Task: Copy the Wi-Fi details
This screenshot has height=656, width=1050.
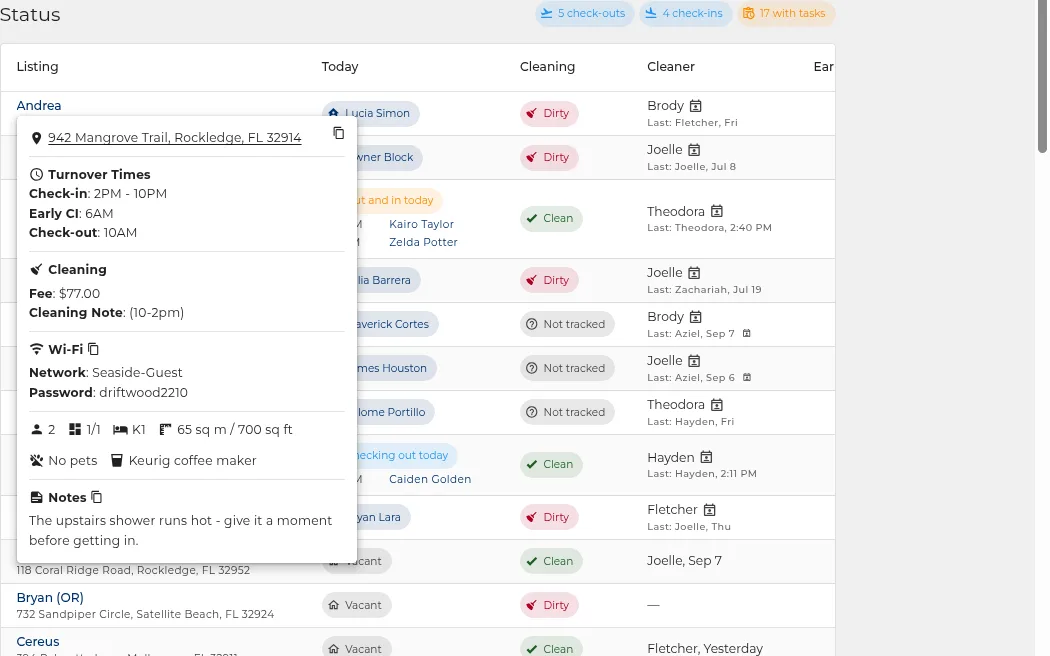Action: point(94,349)
